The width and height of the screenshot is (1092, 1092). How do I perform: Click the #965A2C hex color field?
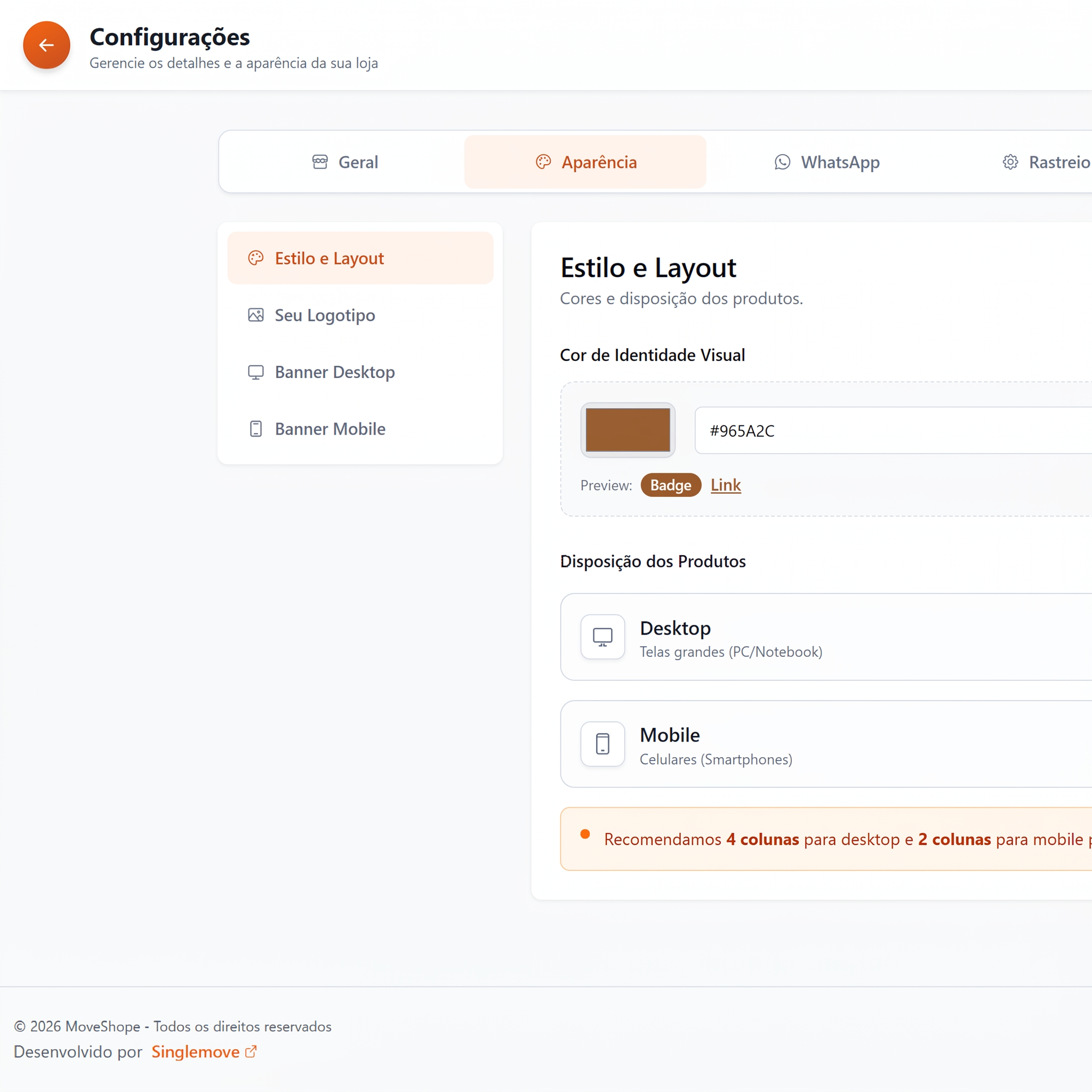(x=893, y=431)
